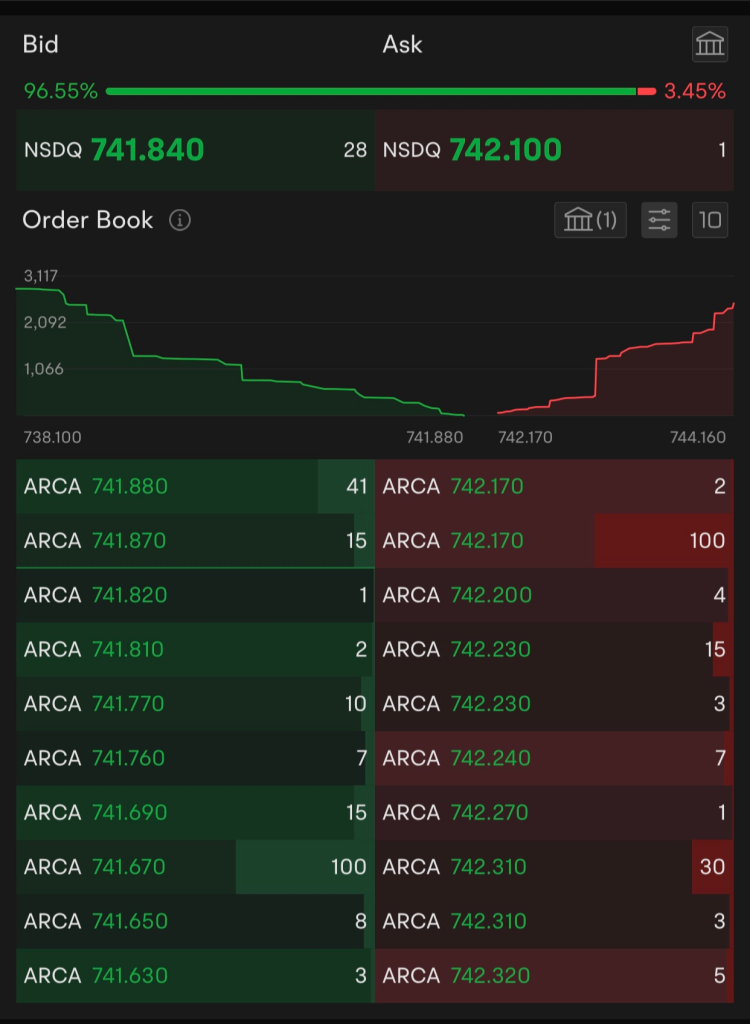Open the exchange filter showing (1)
The width and height of the screenshot is (750, 1024).
click(590, 220)
